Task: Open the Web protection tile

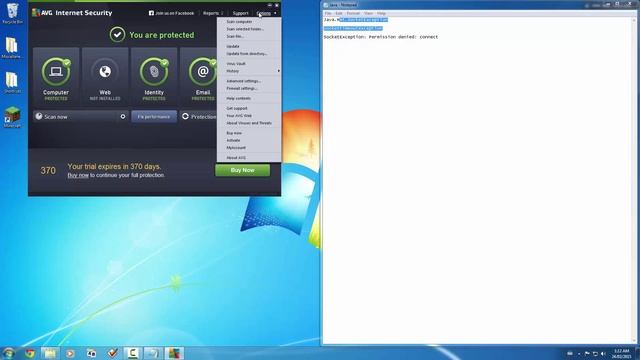Action: coord(105,77)
